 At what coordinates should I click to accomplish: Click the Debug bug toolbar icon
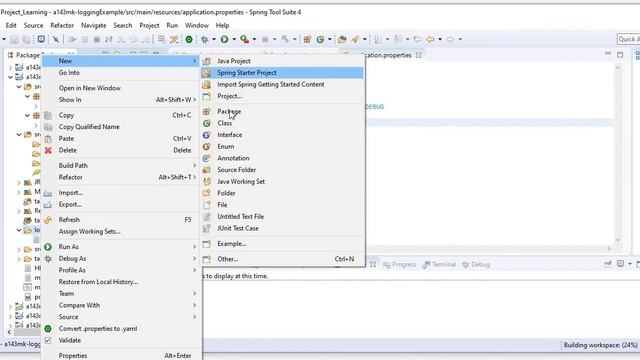(x=204, y=39)
